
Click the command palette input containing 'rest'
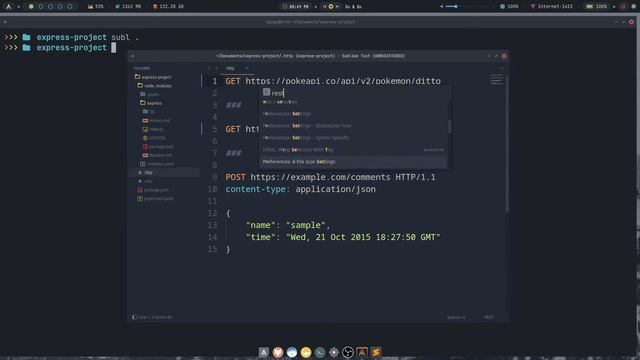[354, 93]
